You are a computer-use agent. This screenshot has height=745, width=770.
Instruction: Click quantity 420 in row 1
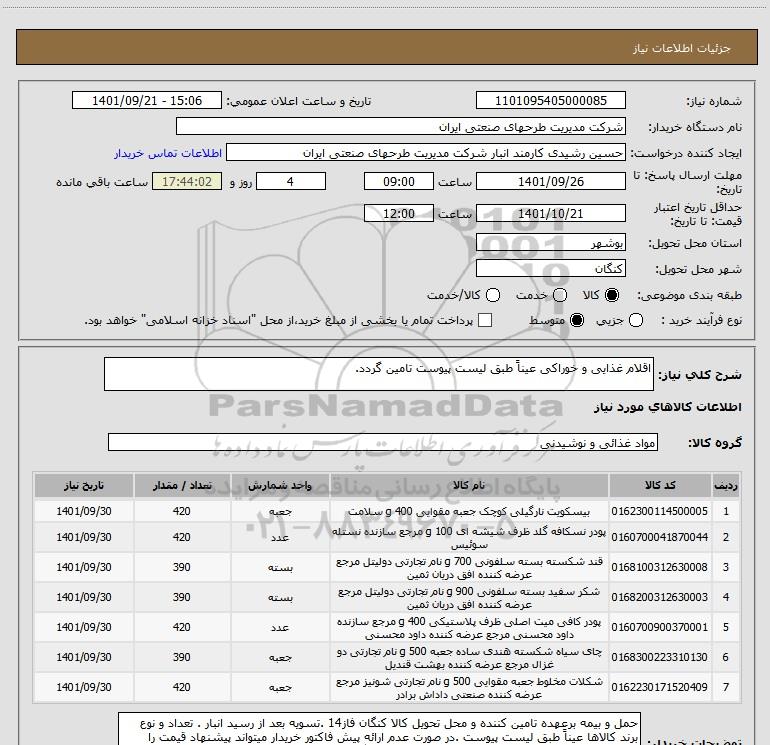click(x=182, y=511)
